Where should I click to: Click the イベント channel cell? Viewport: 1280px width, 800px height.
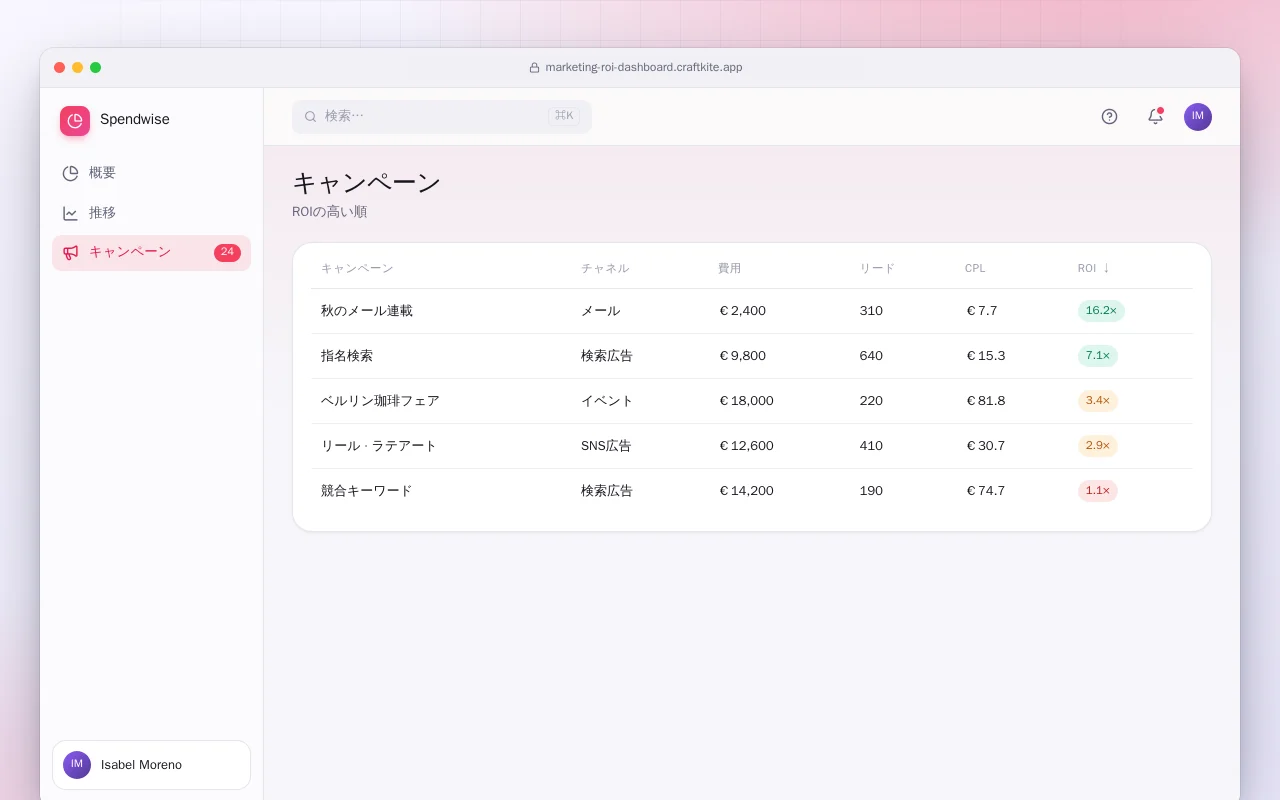pos(607,401)
